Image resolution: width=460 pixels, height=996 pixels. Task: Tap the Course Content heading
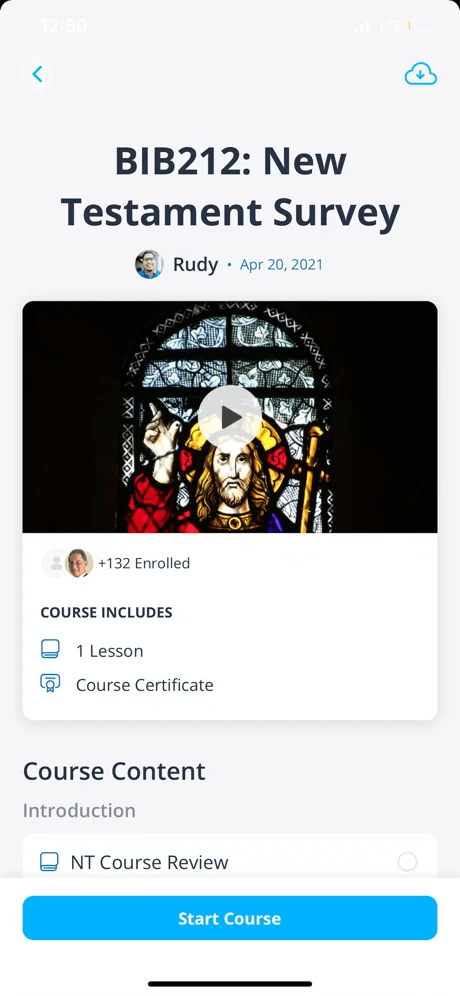[x=114, y=771]
